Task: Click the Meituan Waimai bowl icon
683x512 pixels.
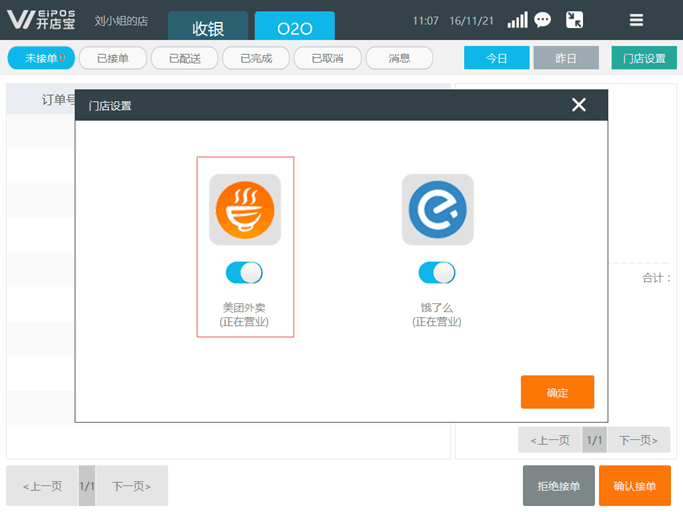Action: [245, 210]
